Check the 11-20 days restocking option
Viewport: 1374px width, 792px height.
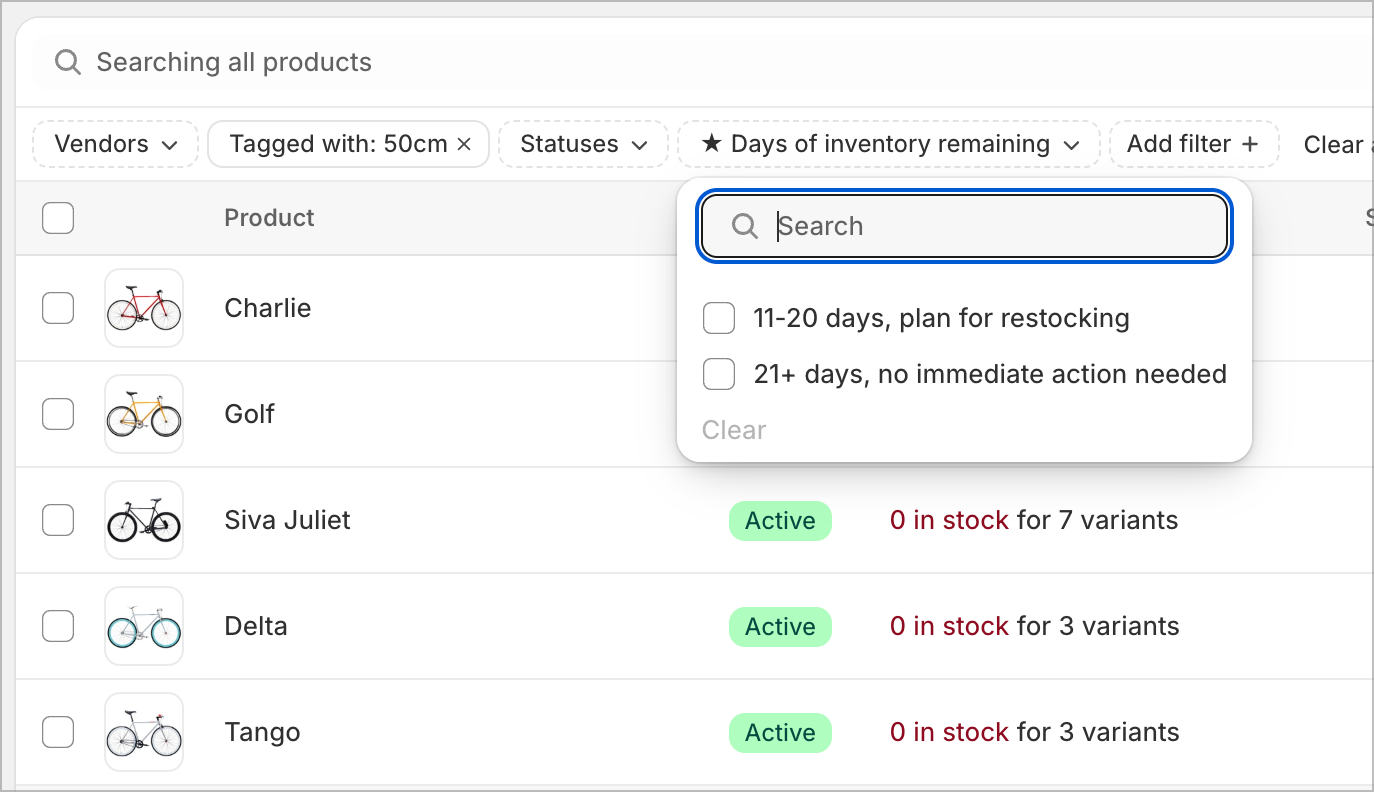point(719,318)
